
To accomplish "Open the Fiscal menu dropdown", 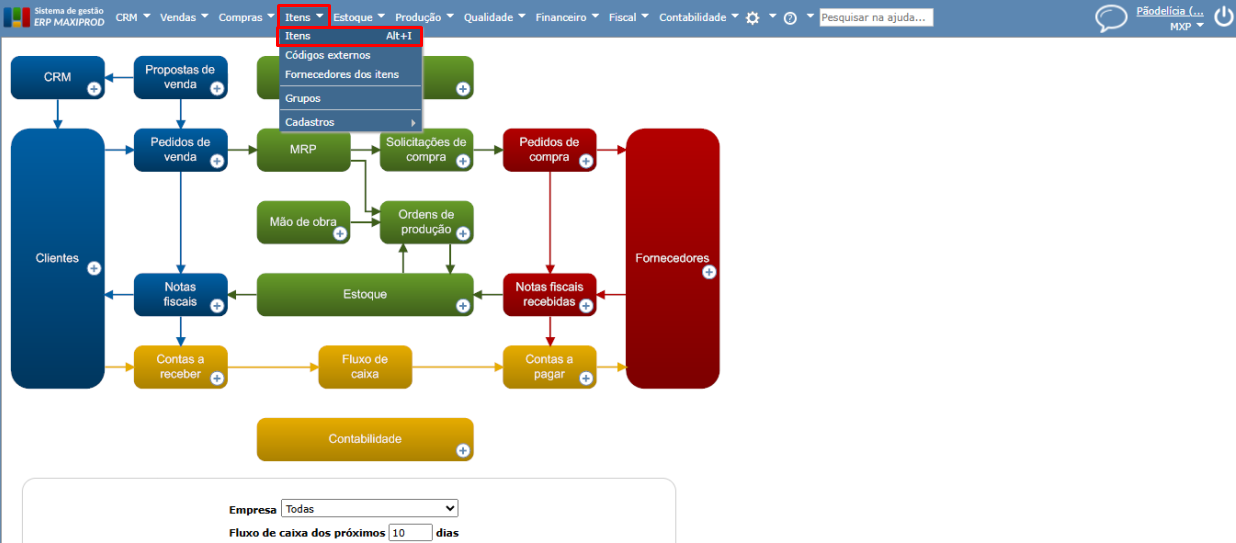I will click(x=628, y=17).
